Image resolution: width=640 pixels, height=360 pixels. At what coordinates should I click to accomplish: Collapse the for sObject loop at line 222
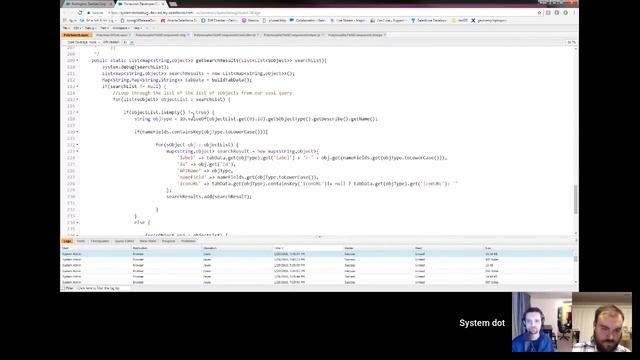click(78, 145)
